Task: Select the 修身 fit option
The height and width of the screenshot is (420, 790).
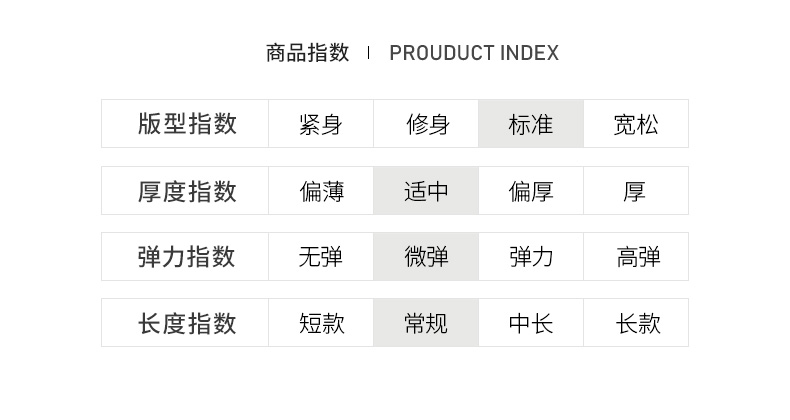Action: (x=426, y=124)
